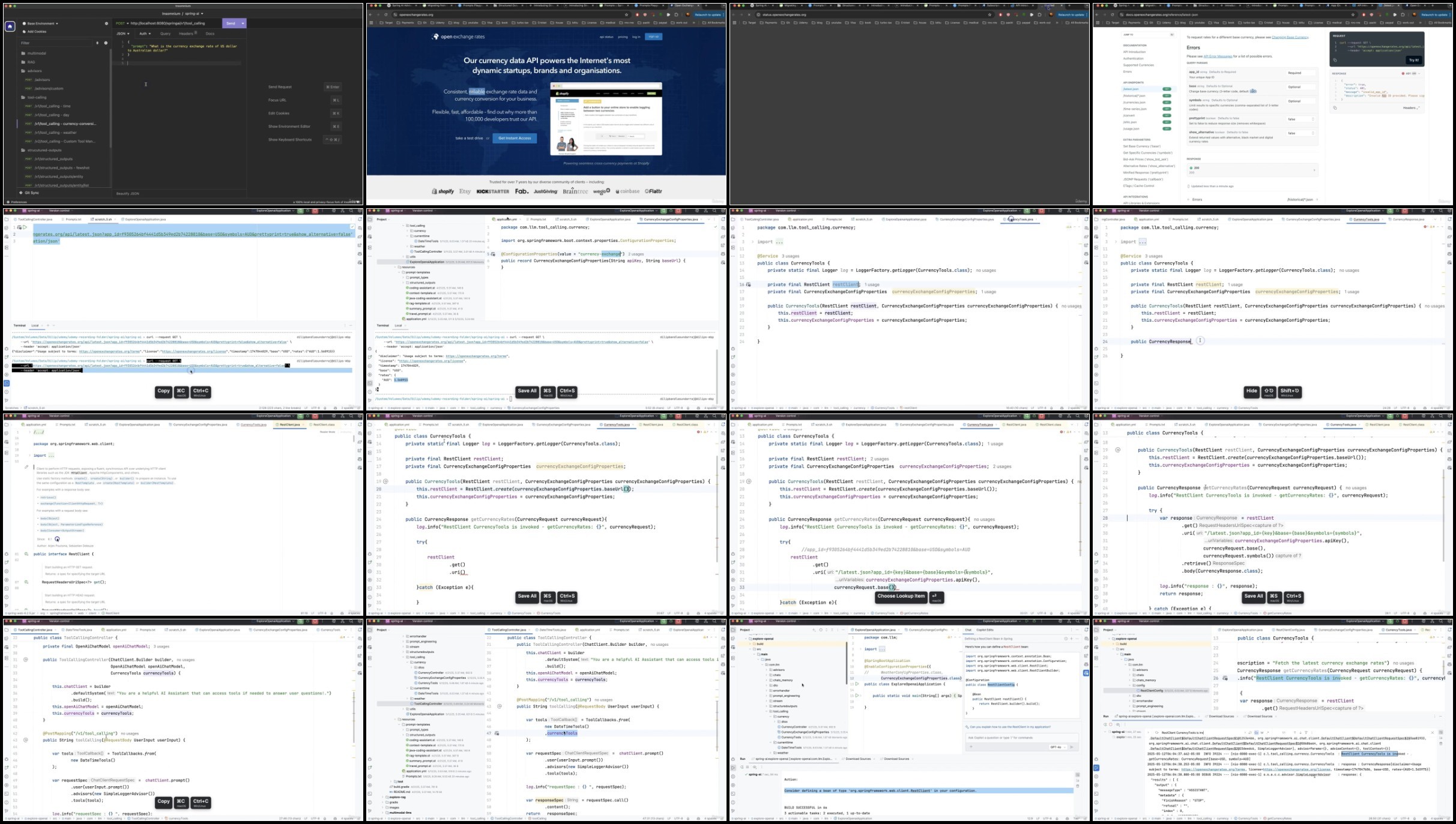Open the Changing Base Currency link
Viewport: 1456px width, 824px height.
click(1290, 37)
